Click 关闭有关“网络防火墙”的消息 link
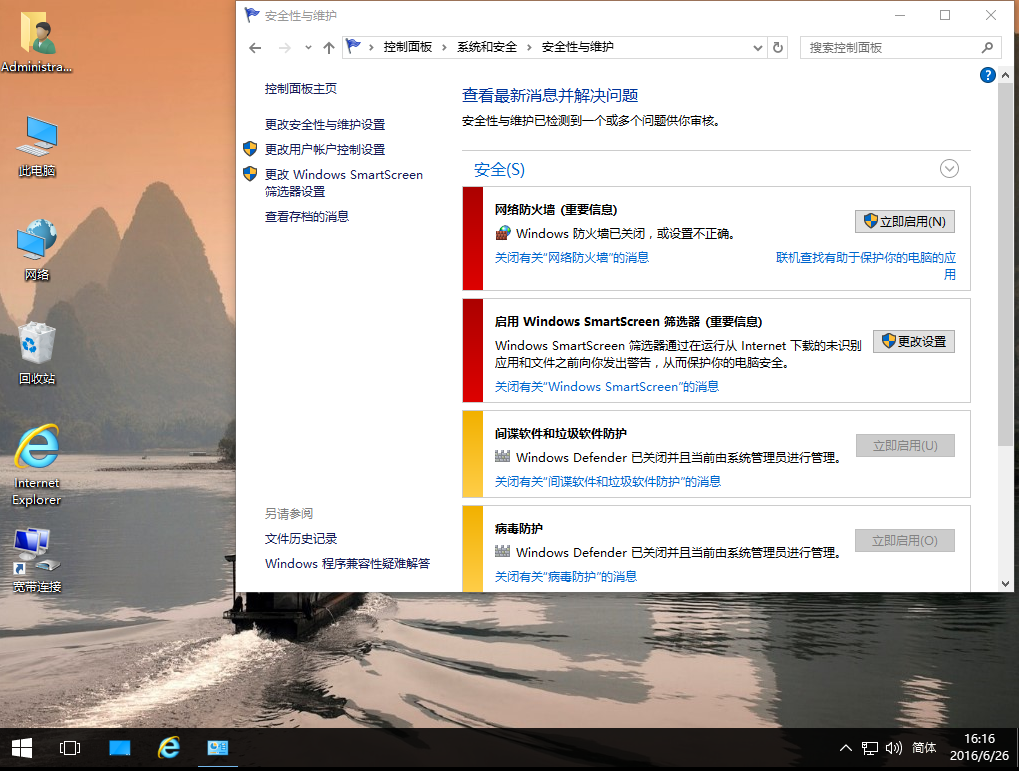Image resolution: width=1019 pixels, height=771 pixels. point(572,257)
